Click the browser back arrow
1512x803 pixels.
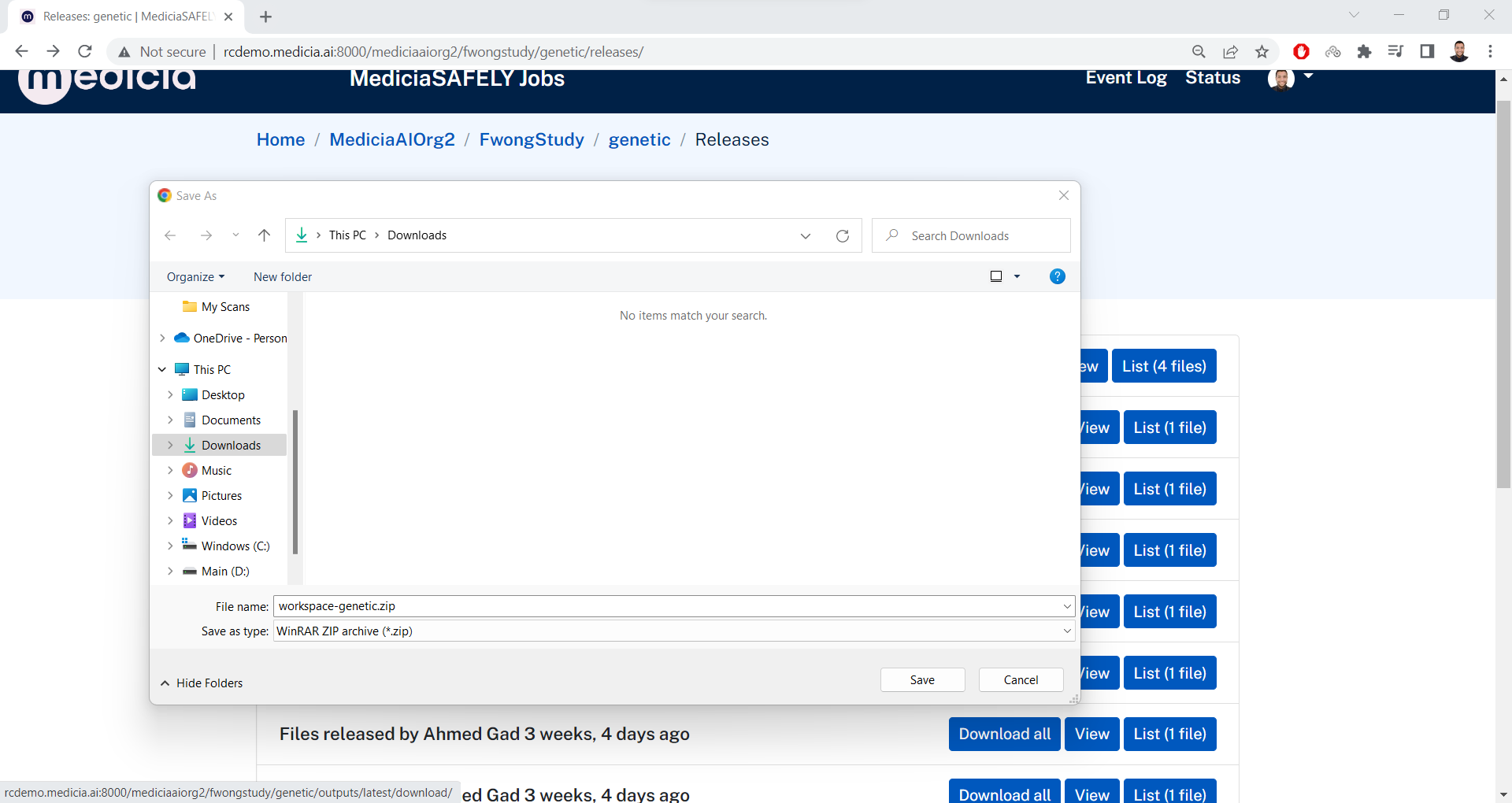21,51
